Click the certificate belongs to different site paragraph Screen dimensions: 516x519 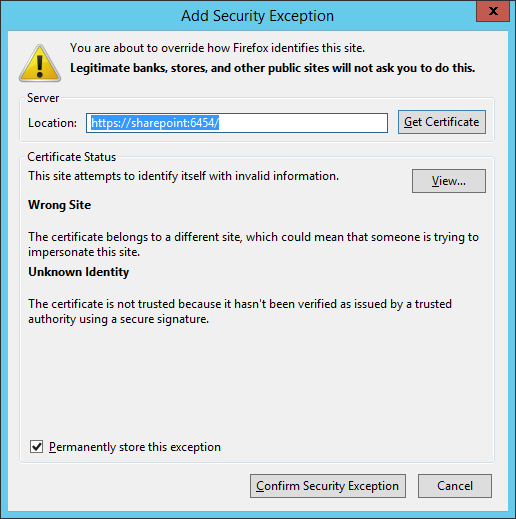click(x=253, y=244)
